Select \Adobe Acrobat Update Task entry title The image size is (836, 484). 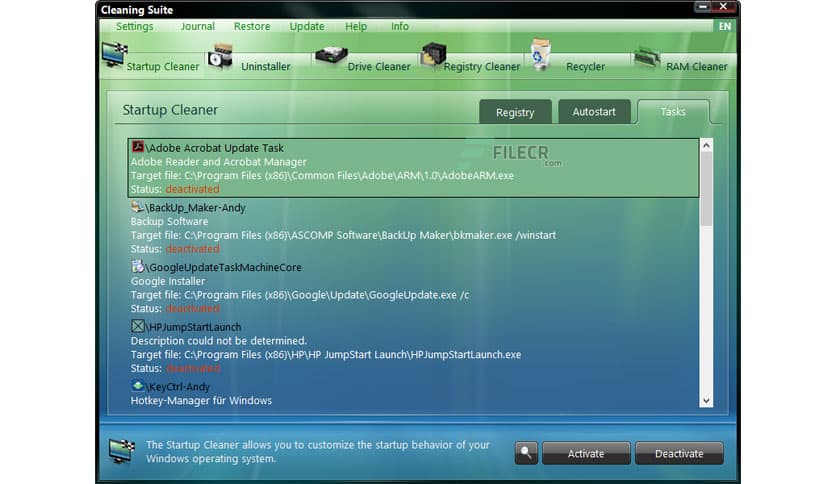(214, 148)
